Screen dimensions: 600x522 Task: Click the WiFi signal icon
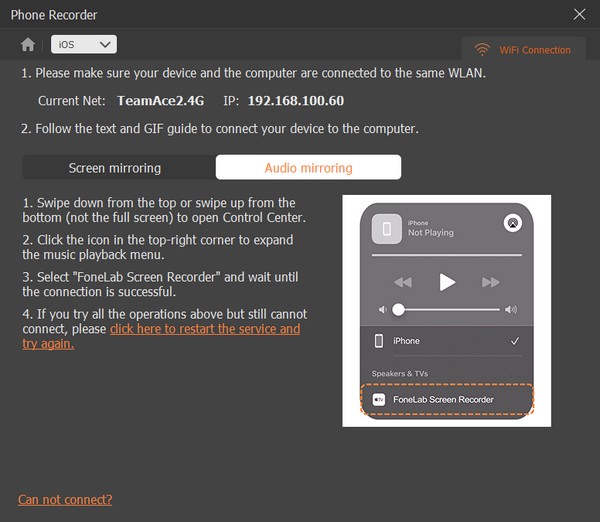[482, 49]
